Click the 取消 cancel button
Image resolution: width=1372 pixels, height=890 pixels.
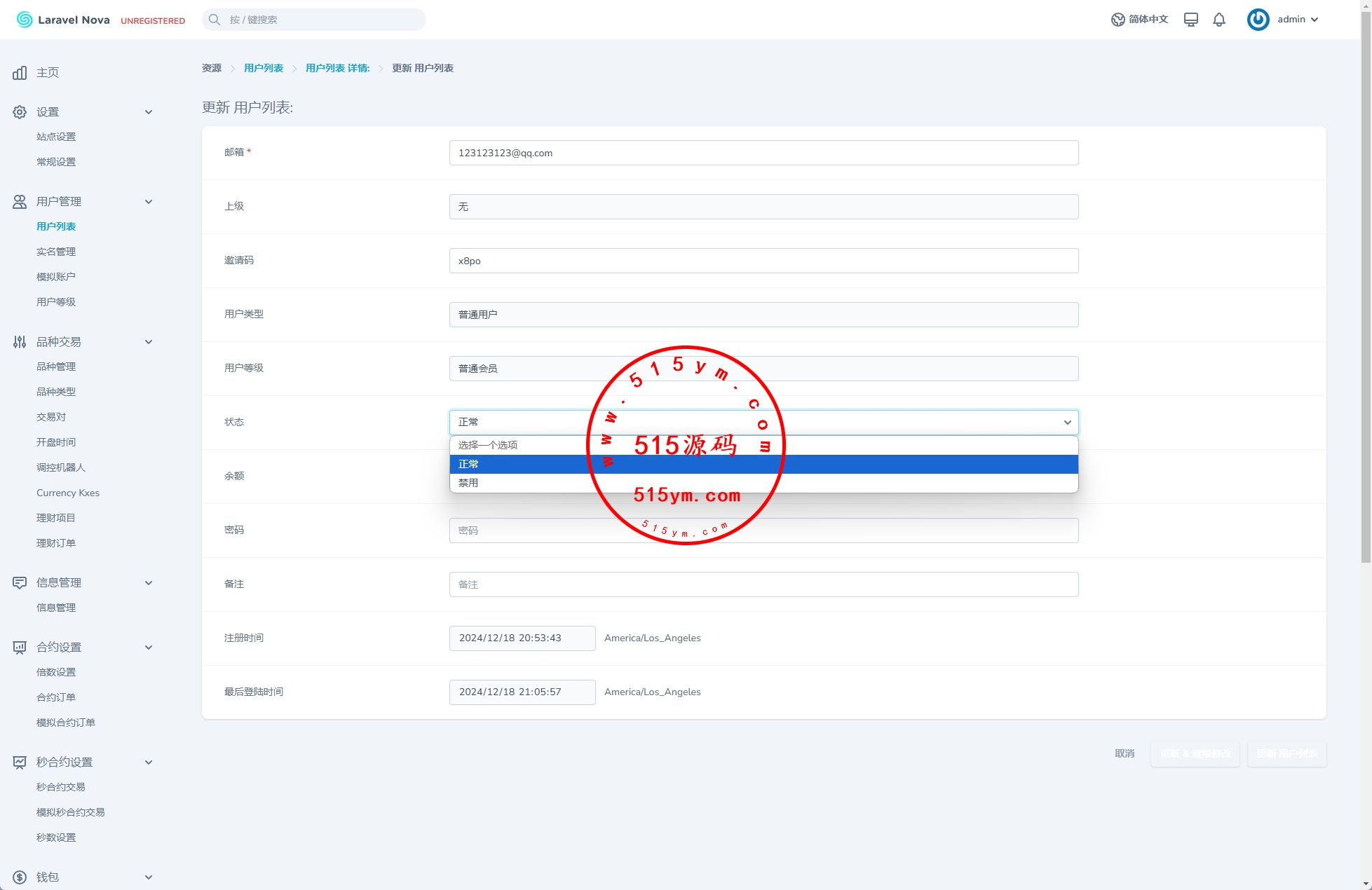[1125, 753]
